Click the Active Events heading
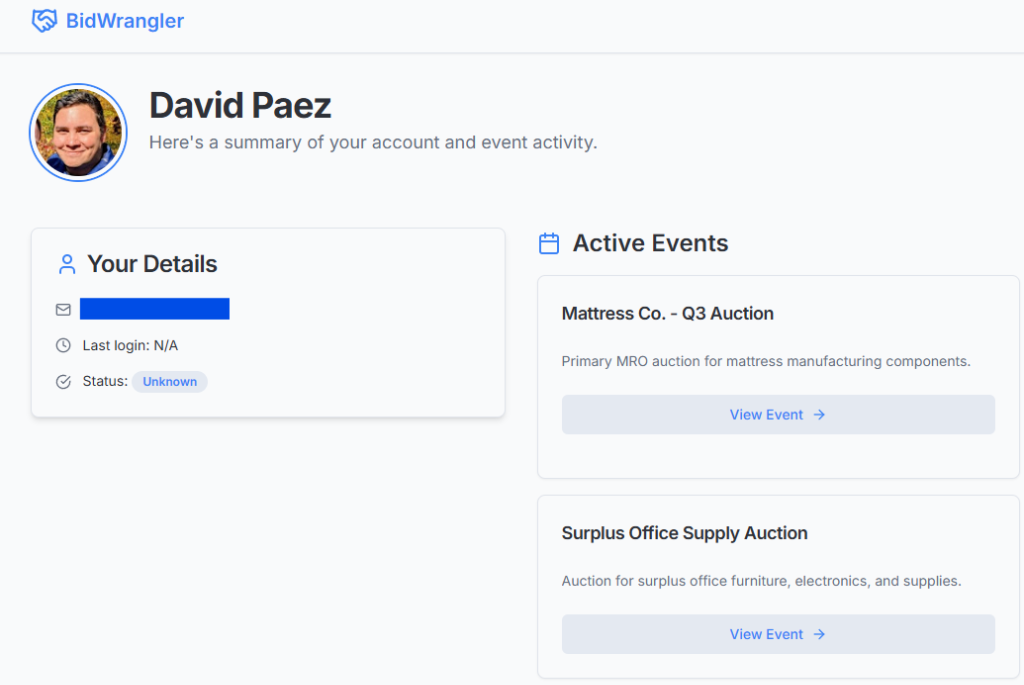 pyautogui.click(x=649, y=243)
